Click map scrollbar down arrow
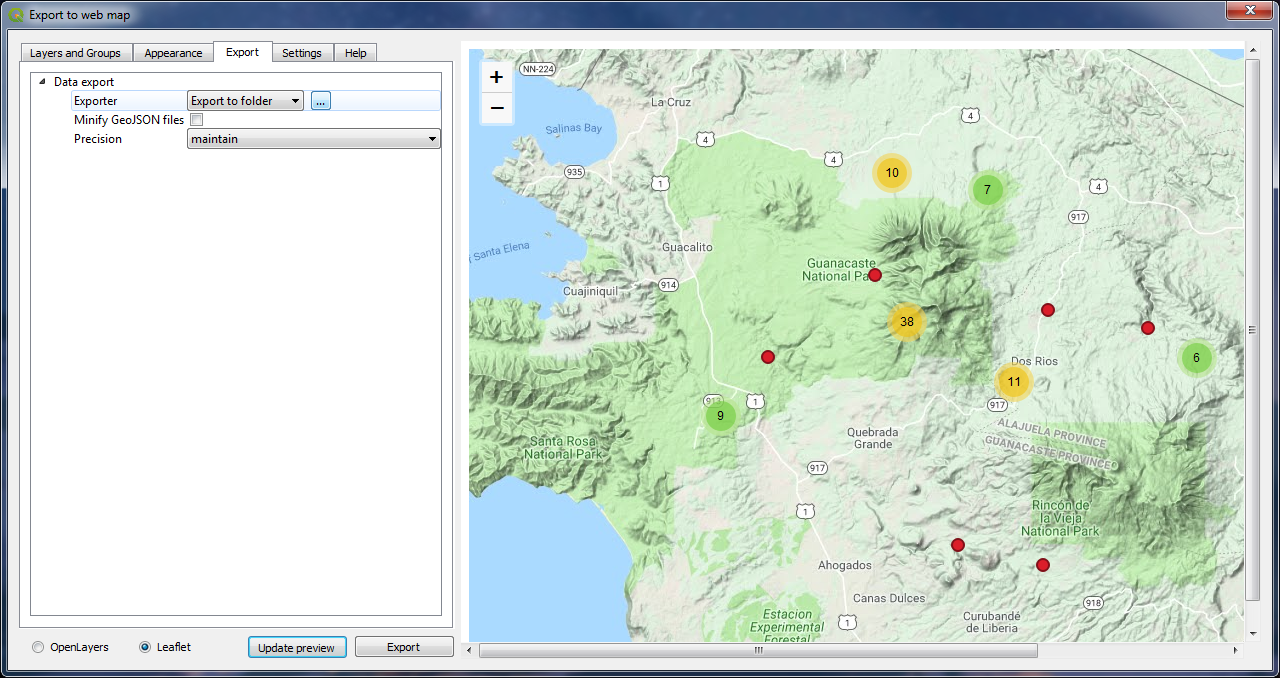 point(1252,634)
